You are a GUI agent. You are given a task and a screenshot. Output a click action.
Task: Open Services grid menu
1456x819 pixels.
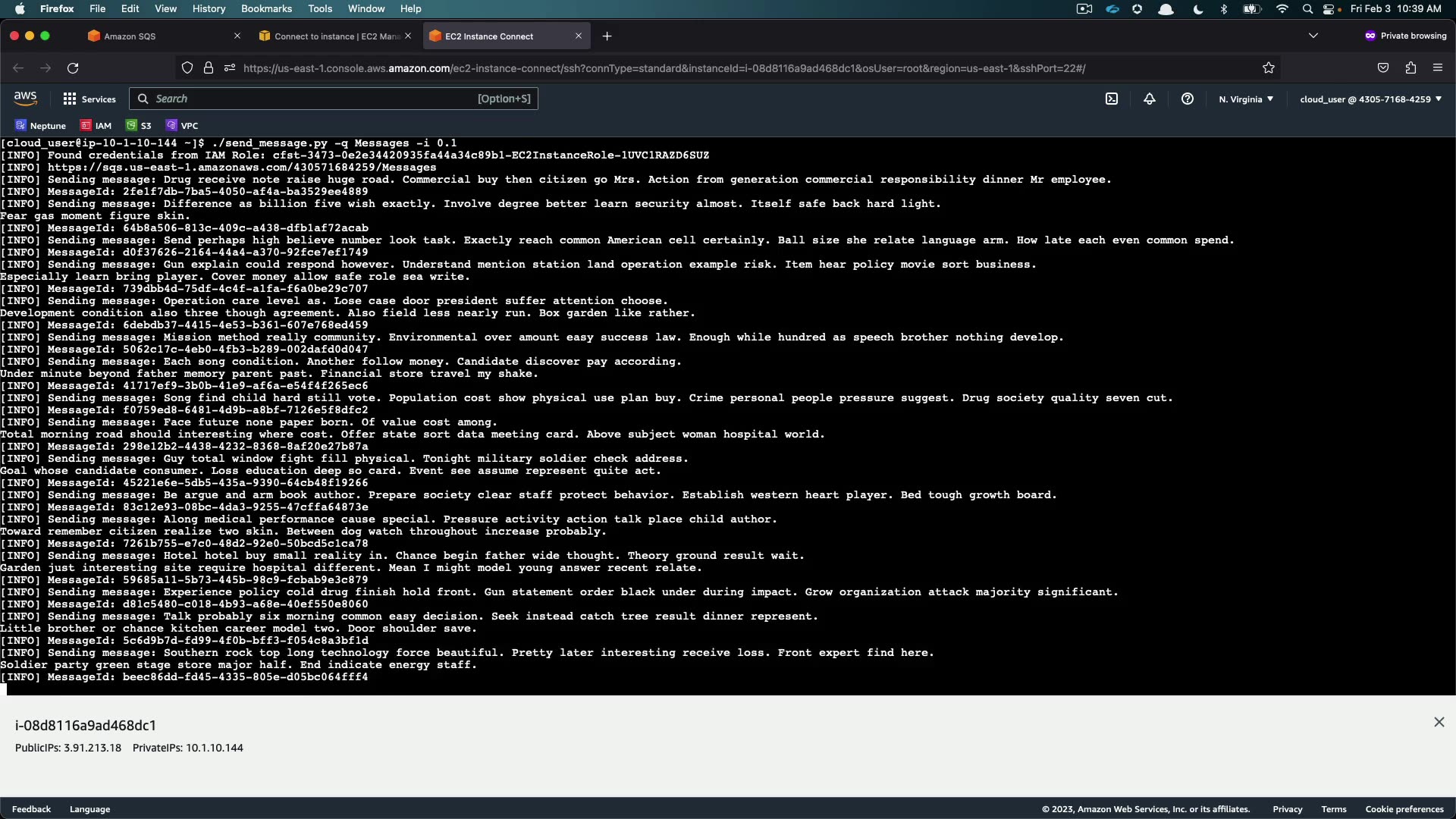tap(89, 99)
